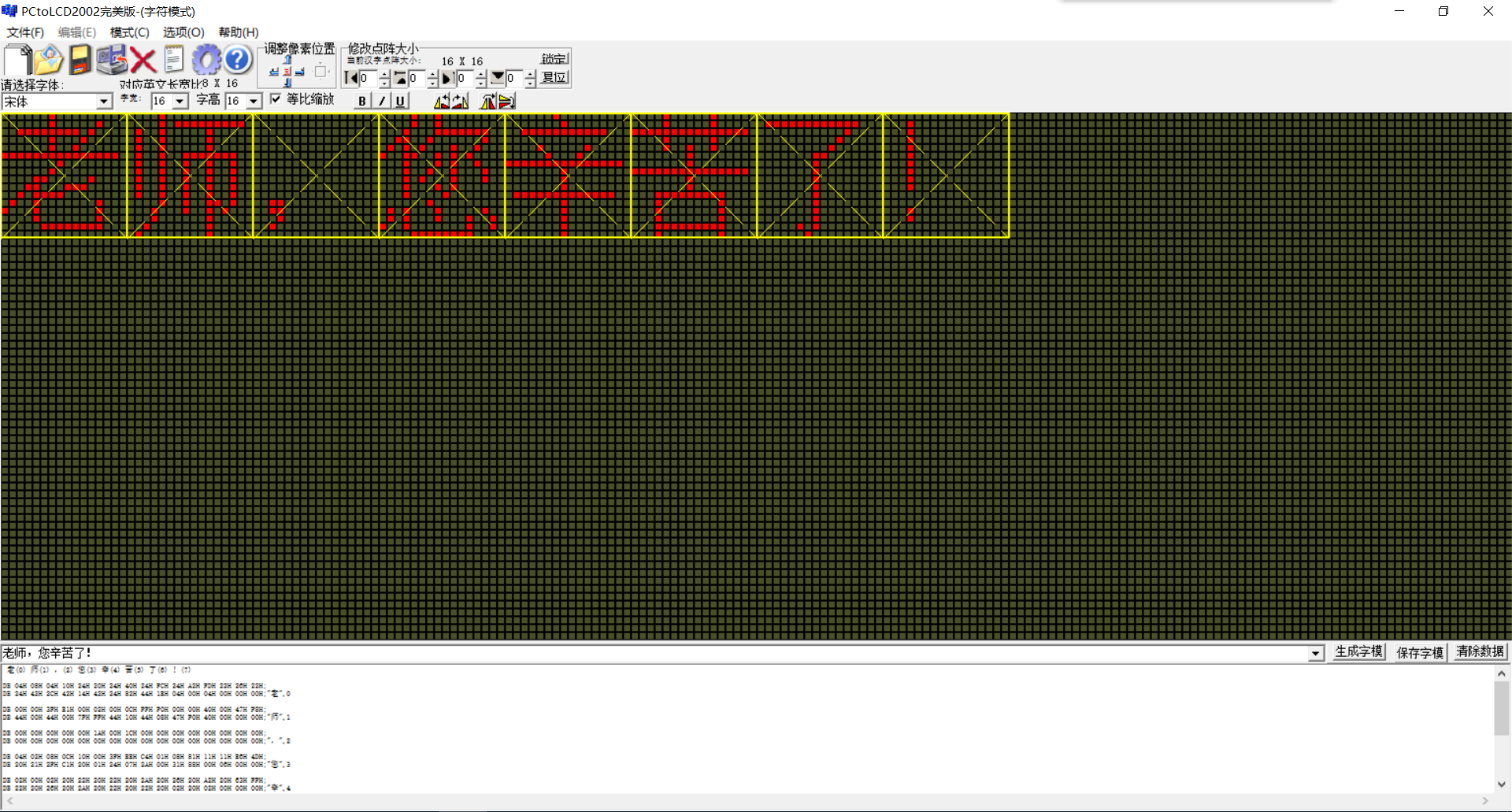Viewport: 1512px width, 812px height.
Task: Increase the bottom-edge value with up spinner
Action: (530, 74)
